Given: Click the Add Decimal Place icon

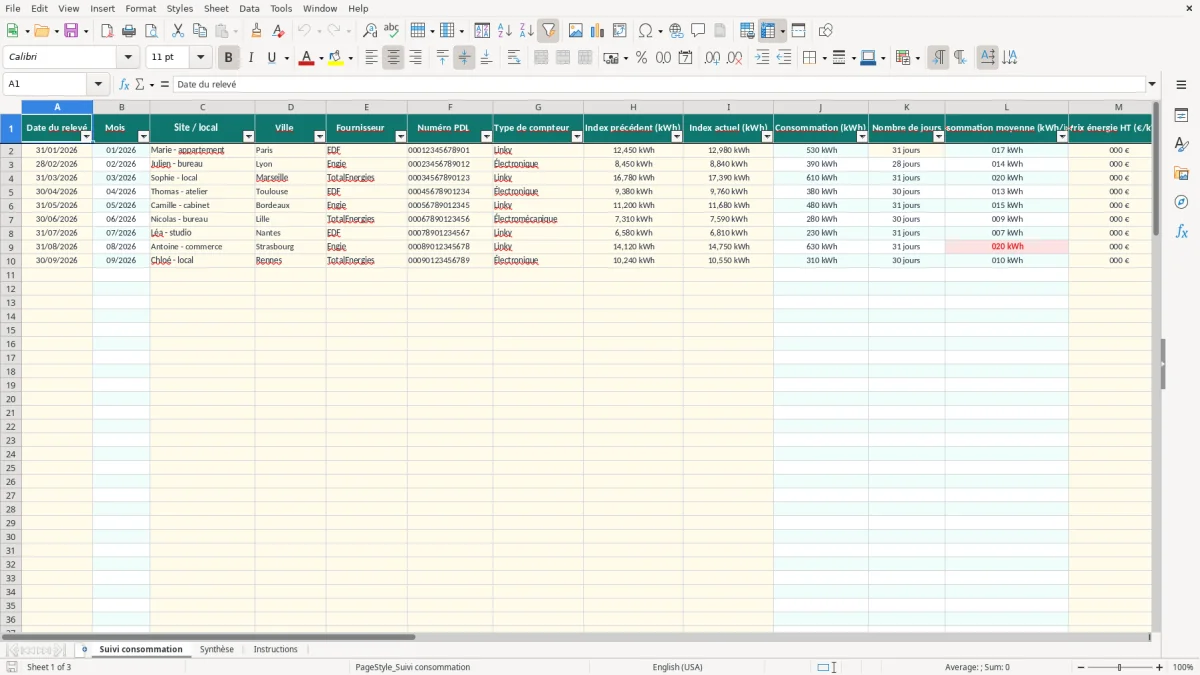Looking at the screenshot, I should tap(712, 58).
